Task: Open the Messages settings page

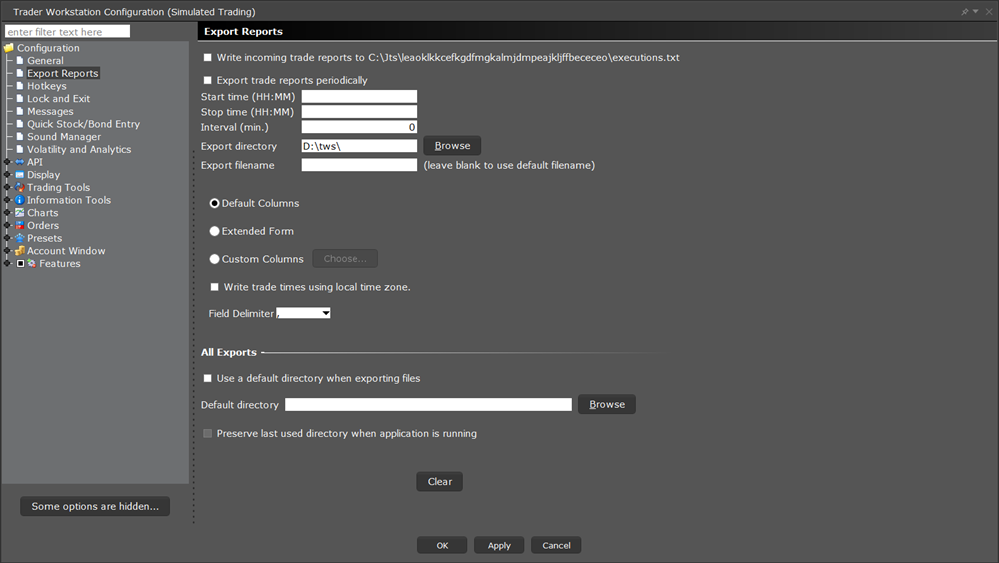Action: (x=50, y=111)
